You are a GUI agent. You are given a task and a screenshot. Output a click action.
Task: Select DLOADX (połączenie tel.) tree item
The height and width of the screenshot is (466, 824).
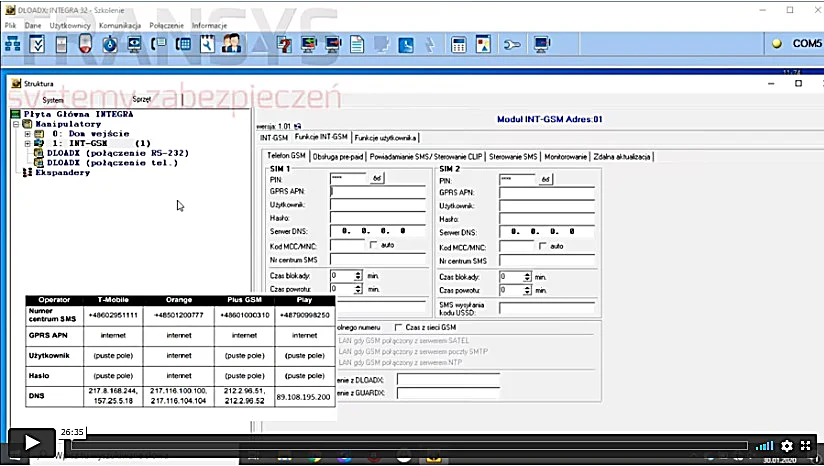(x=112, y=163)
